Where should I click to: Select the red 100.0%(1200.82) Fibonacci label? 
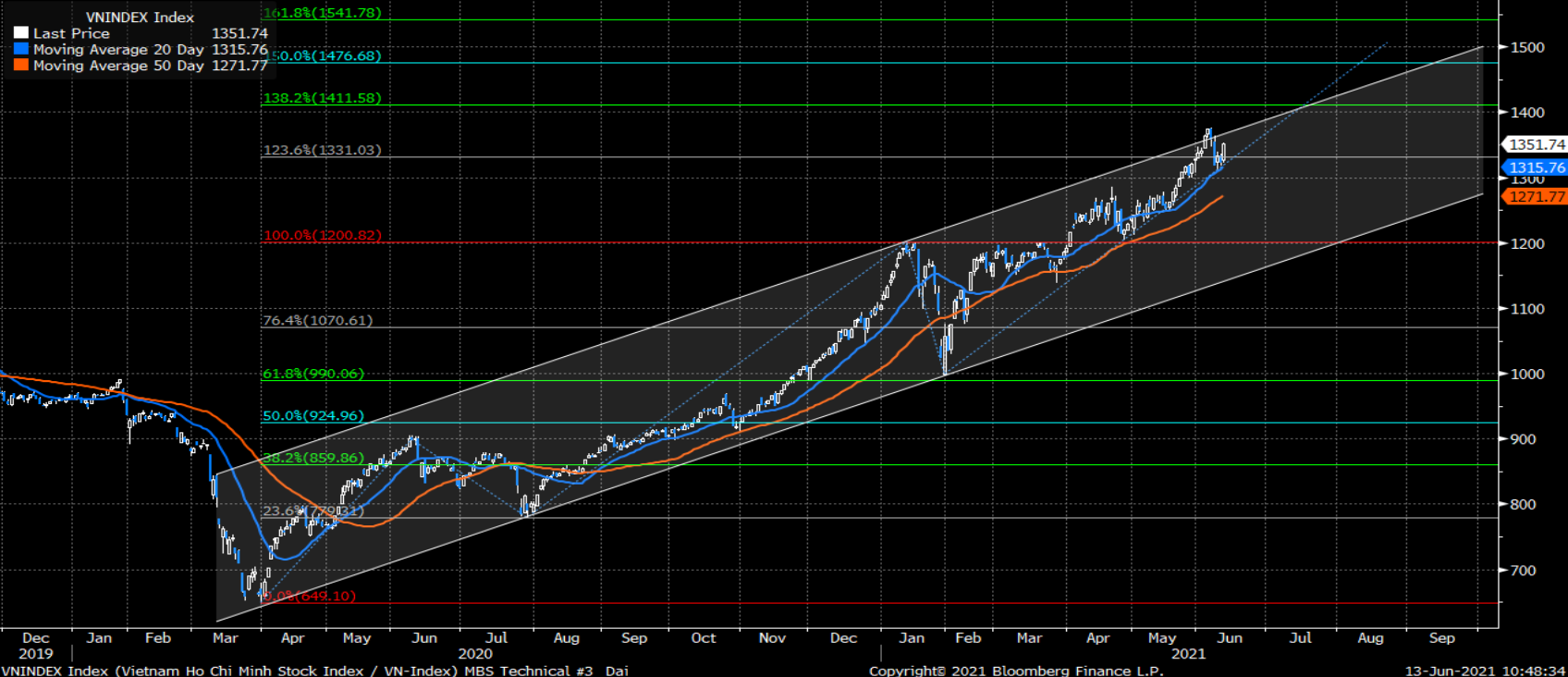click(323, 236)
